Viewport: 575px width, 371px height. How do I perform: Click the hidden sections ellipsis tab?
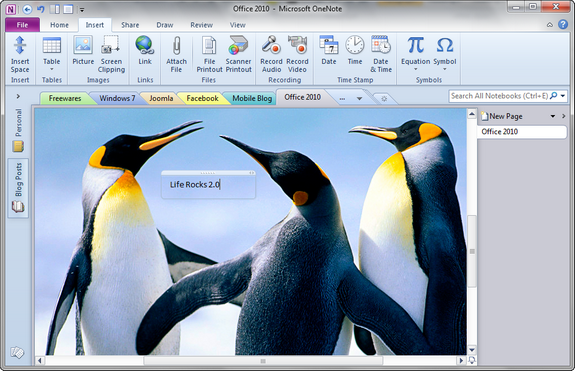pyautogui.click(x=342, y=99)
